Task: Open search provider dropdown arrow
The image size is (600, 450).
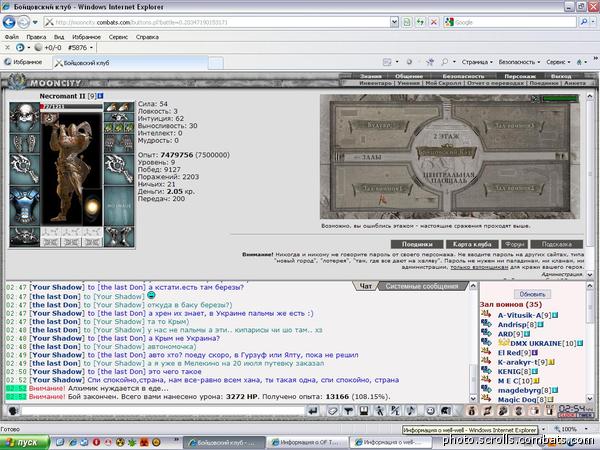Action: pyautogui.click(x=593, y=22)
